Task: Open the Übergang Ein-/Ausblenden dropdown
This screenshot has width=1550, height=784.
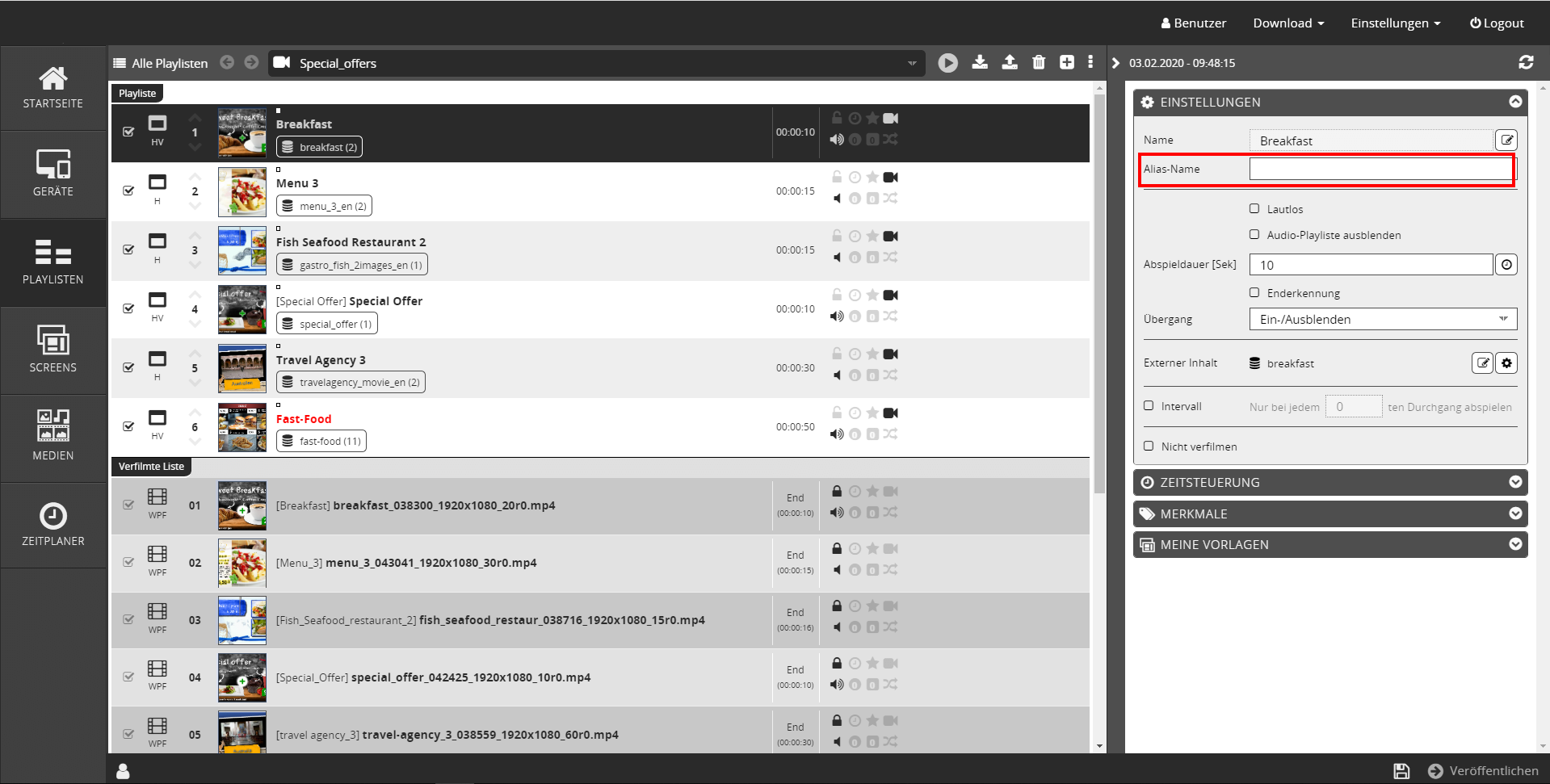Action: [1382, 319]
